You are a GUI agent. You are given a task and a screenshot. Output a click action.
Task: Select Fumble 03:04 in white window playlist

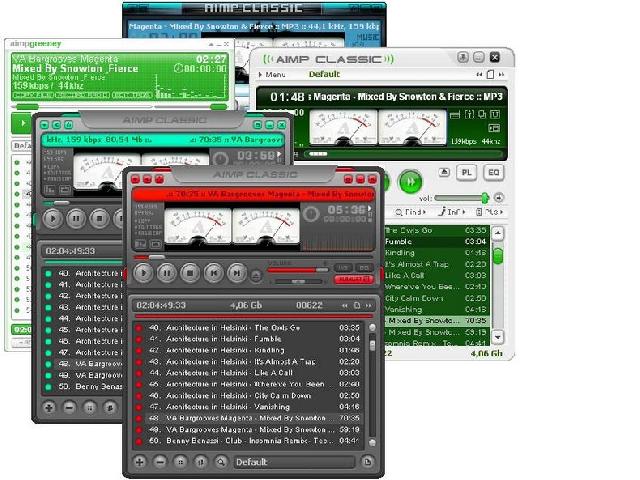(x=436, y=241)
